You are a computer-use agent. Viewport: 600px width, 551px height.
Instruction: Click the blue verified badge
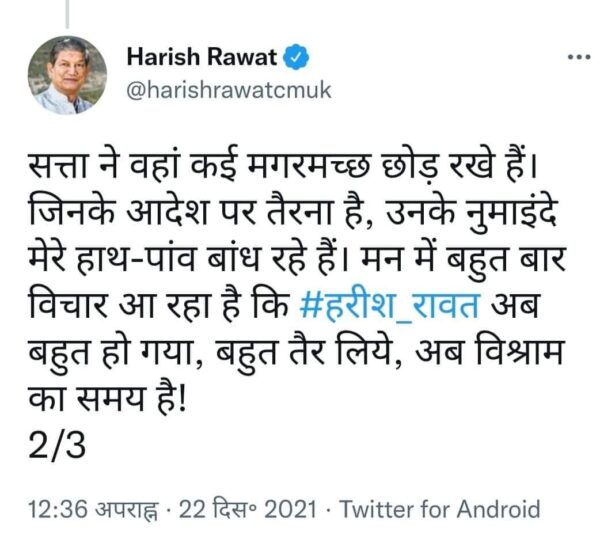pos(296,57)
